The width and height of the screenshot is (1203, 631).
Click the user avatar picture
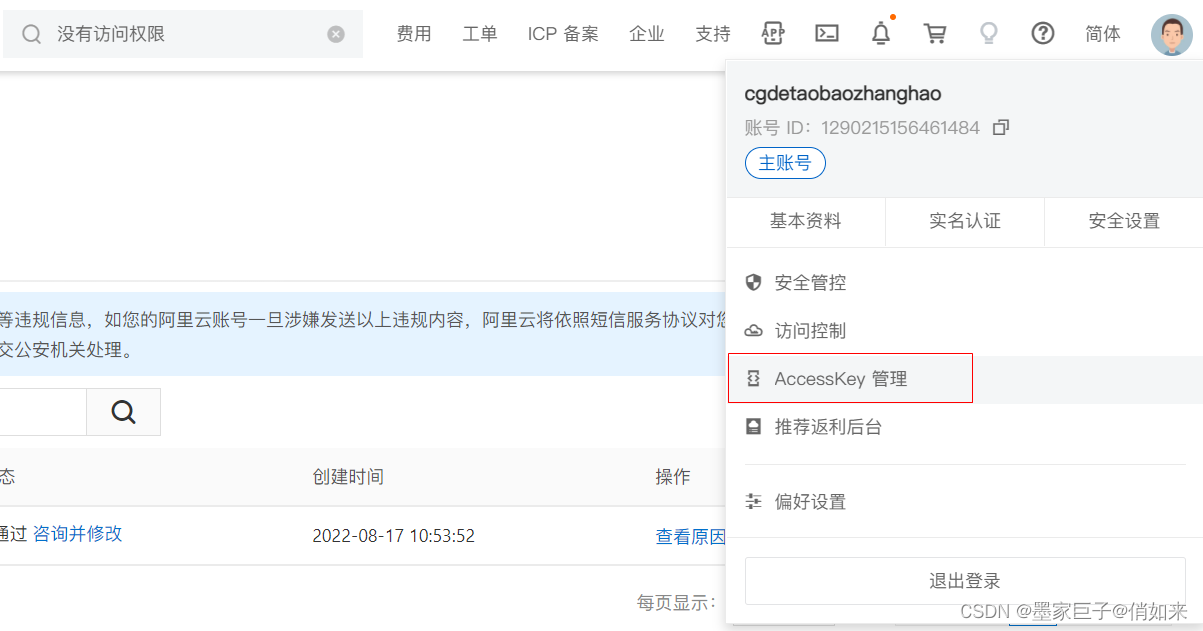(1172, 35)
